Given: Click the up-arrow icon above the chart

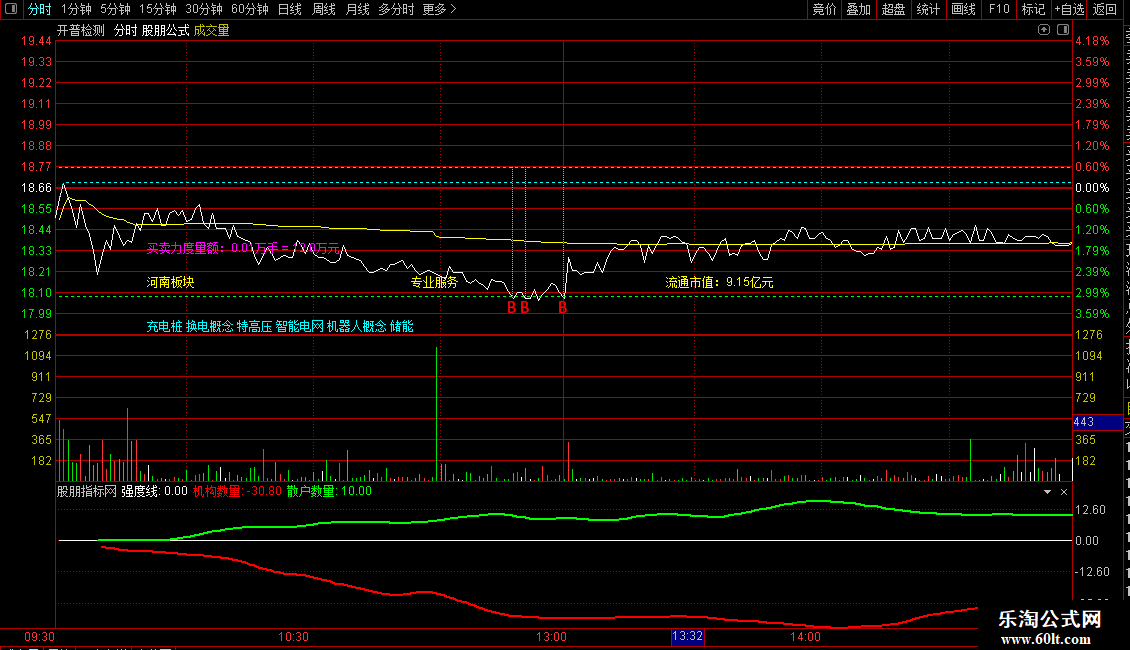Looking at the screenshot, I should point(1044,30).
